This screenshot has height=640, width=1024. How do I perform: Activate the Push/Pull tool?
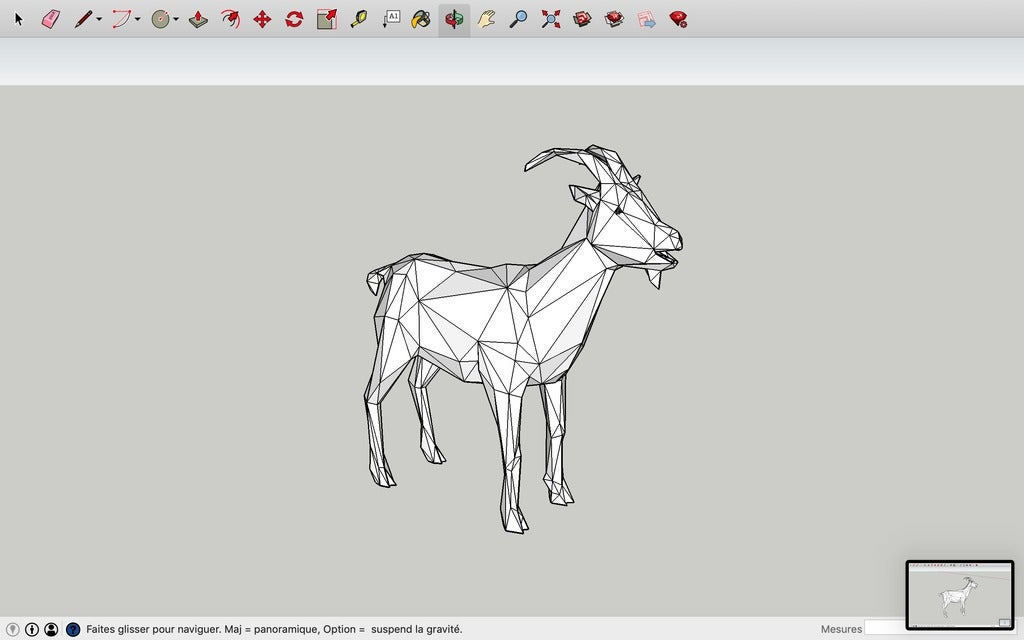click(198, 17)
